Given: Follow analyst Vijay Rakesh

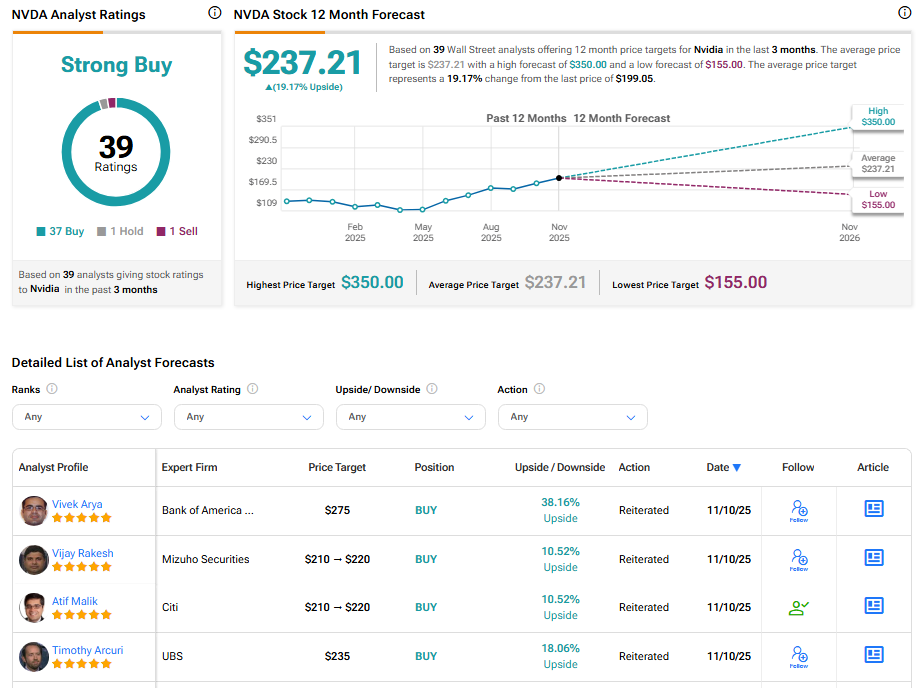Looking at the screenshot, I should click(x=798, y=559).
